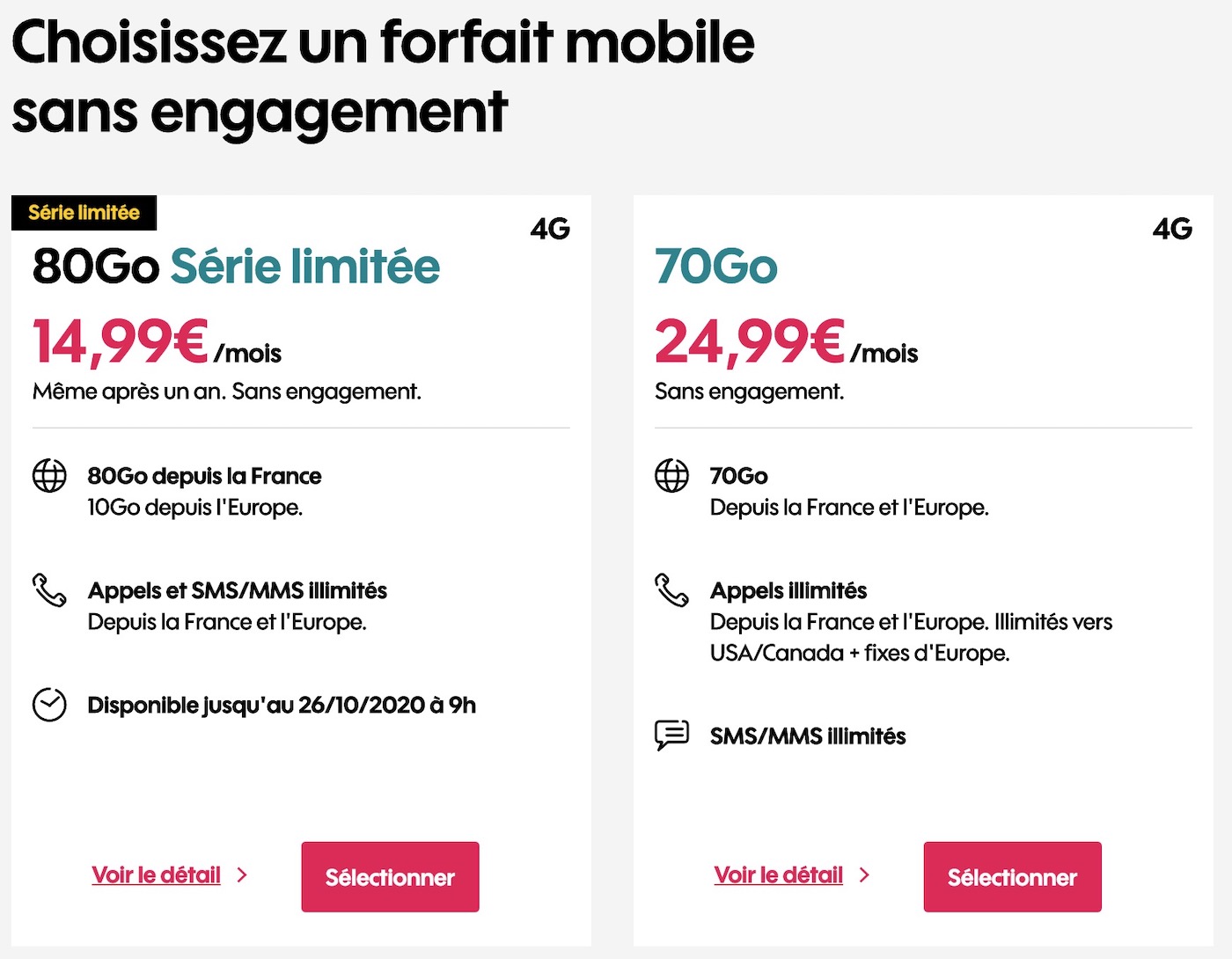Open the 70Go plan details link
Image resolution: width=1232 pixels, height=959 pixels.
[x=779, y=875]
